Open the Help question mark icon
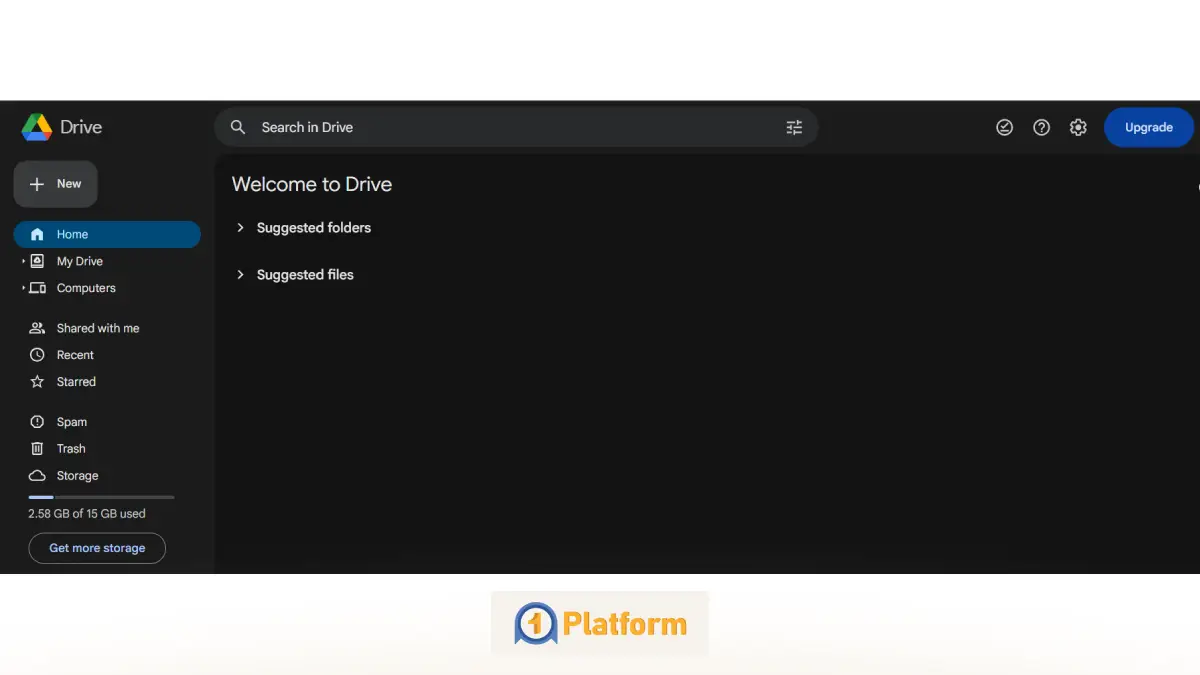 pyautogui.click(x=1041, y=127)
